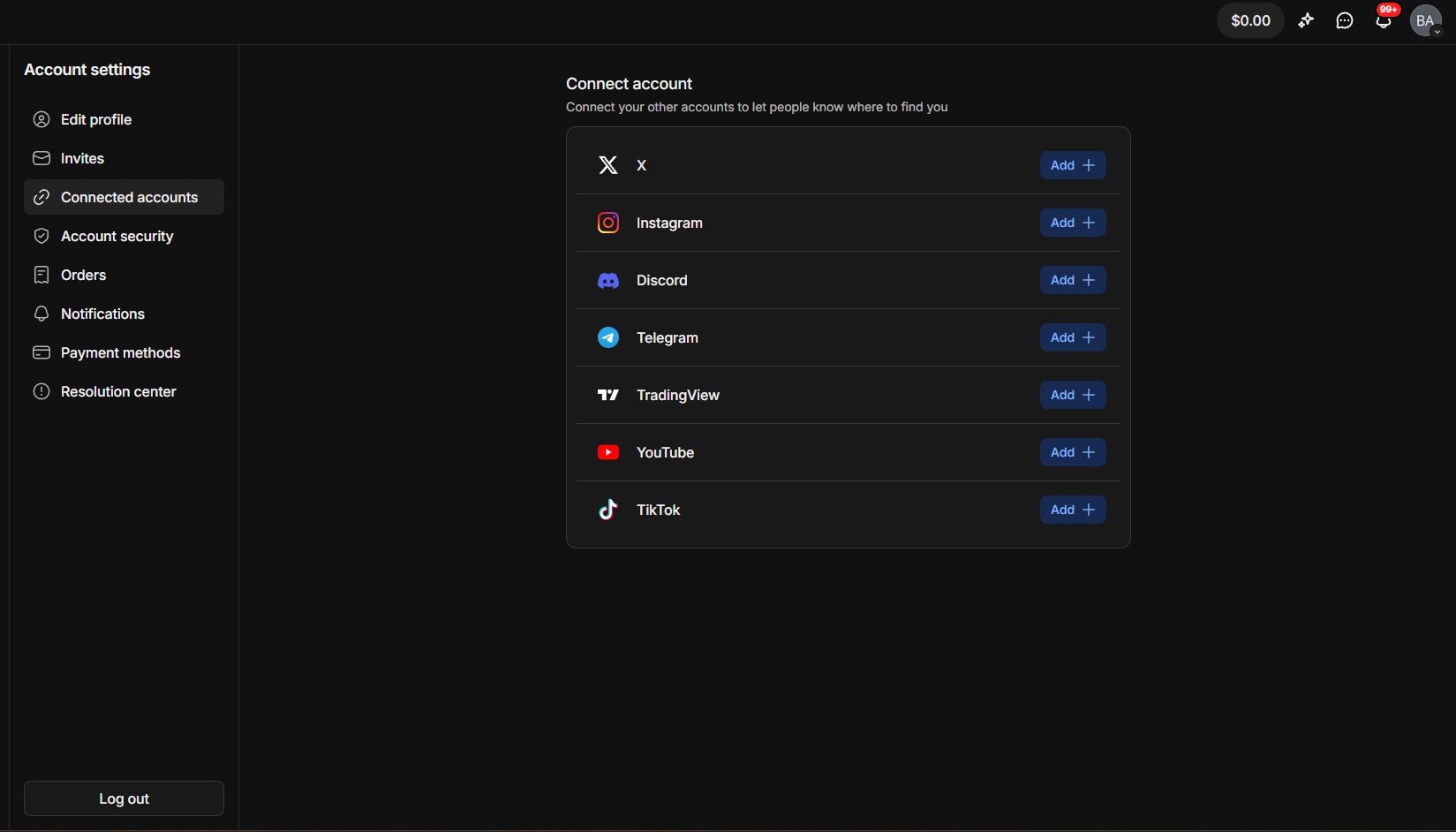Open Account security settings
Image resolution: width=1456 pixels, height=832 pixels.
(x=124, y=236)
